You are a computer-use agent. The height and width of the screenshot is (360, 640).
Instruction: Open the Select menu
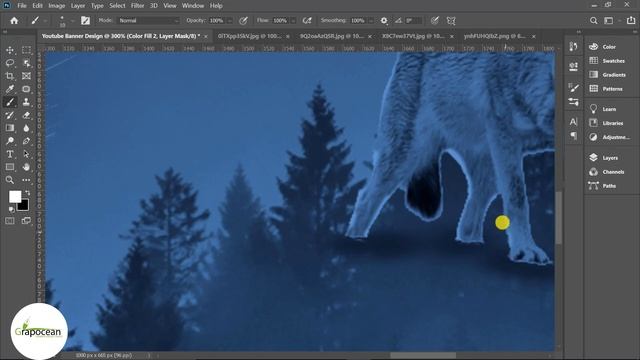point(117,6)
